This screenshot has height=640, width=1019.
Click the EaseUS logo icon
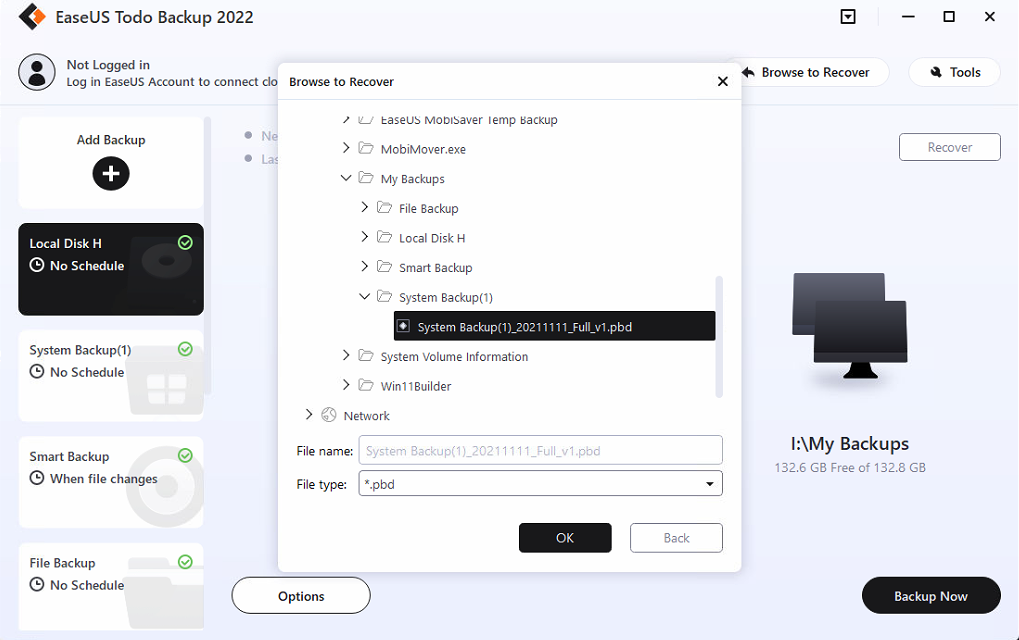tap(32, 17)
